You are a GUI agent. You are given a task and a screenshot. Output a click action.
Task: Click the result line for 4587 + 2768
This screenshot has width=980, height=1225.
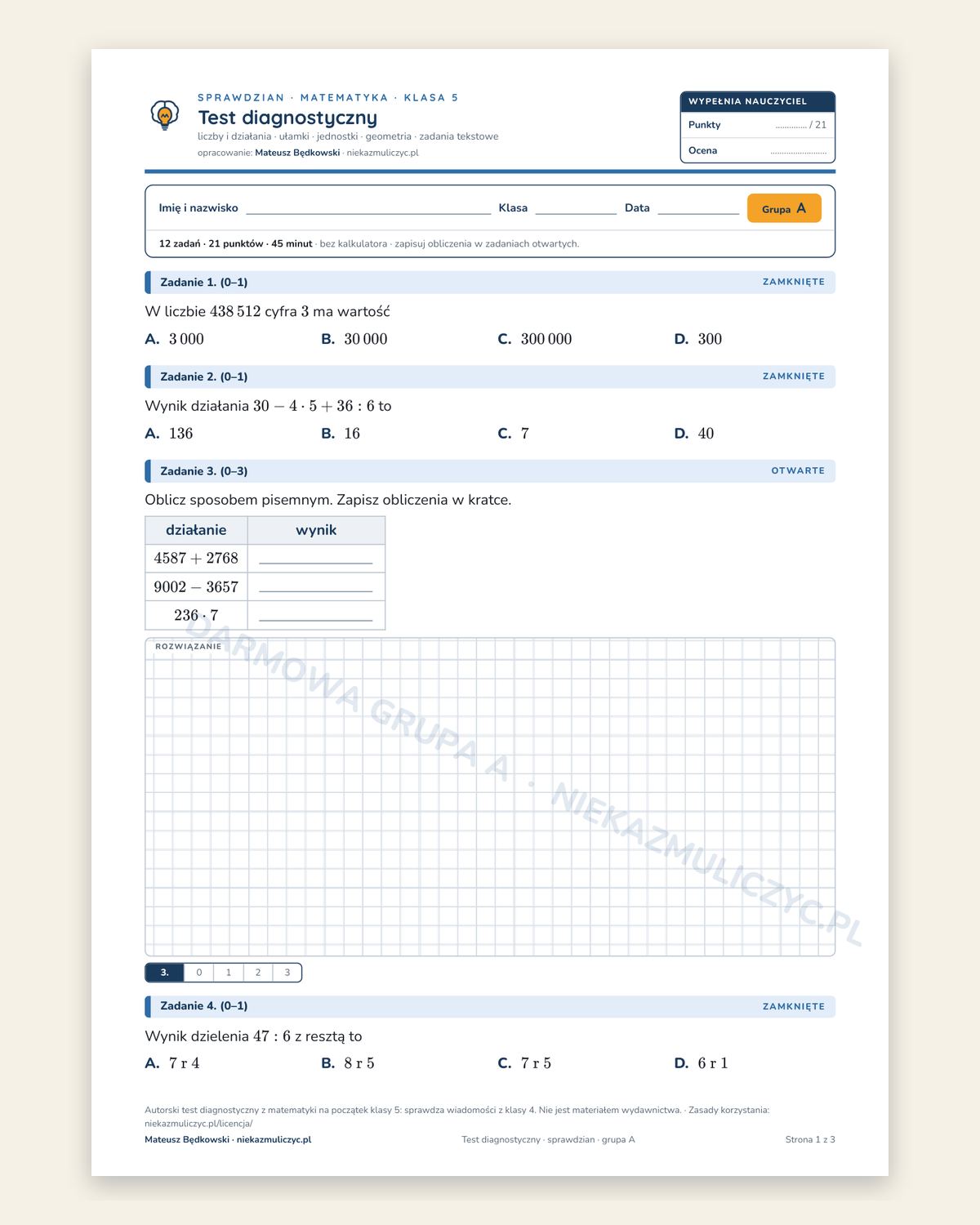coord(315,559)
